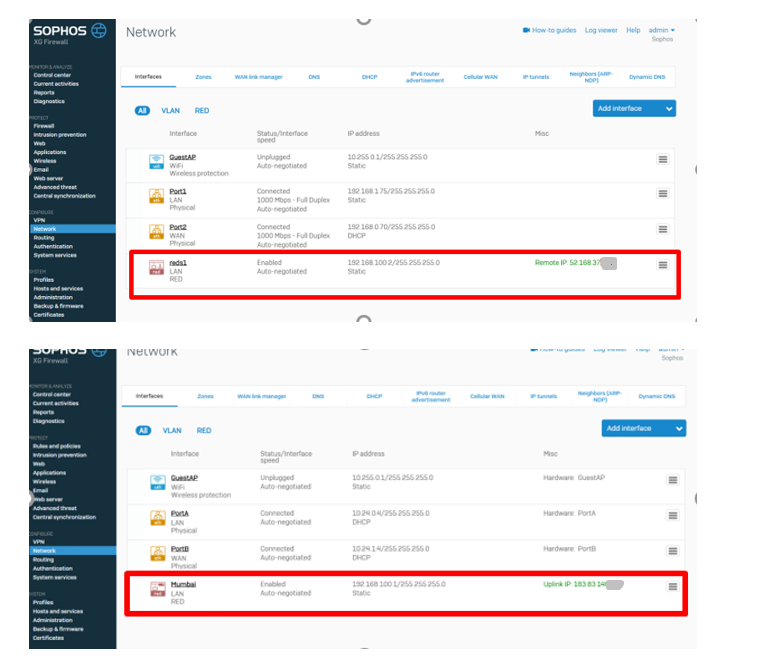Click the reds1 RED interface icon
The image size is (768, 664).
click(x=156, y=267)
